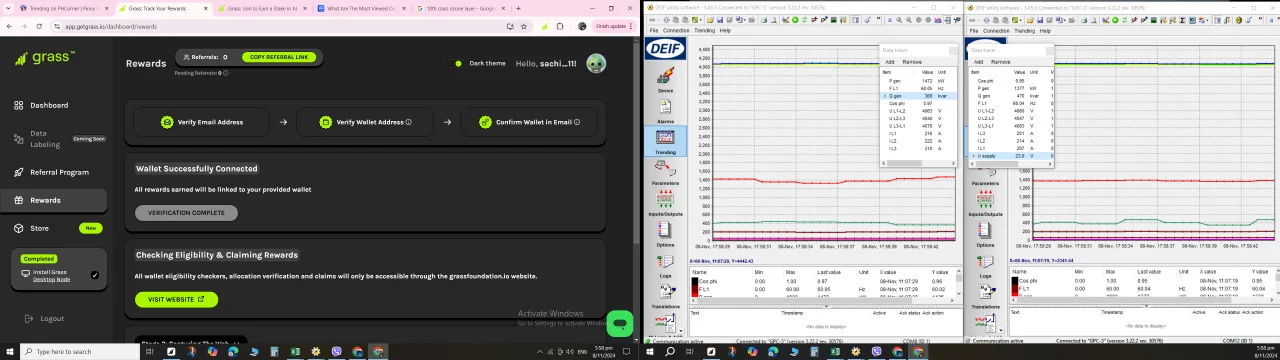Click the sachi user avatar
The height and width of the screenshot is (360, 1280).
(596, 63)
